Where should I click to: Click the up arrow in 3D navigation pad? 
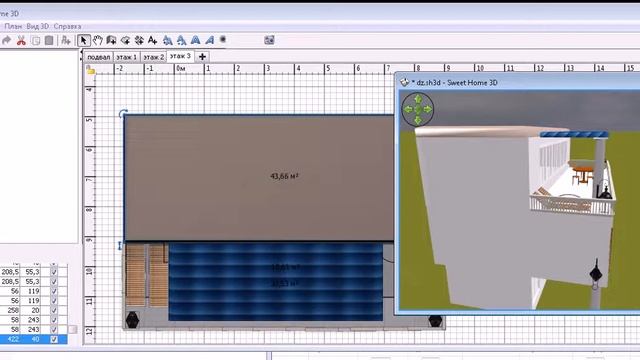click(x=418, y=99)
